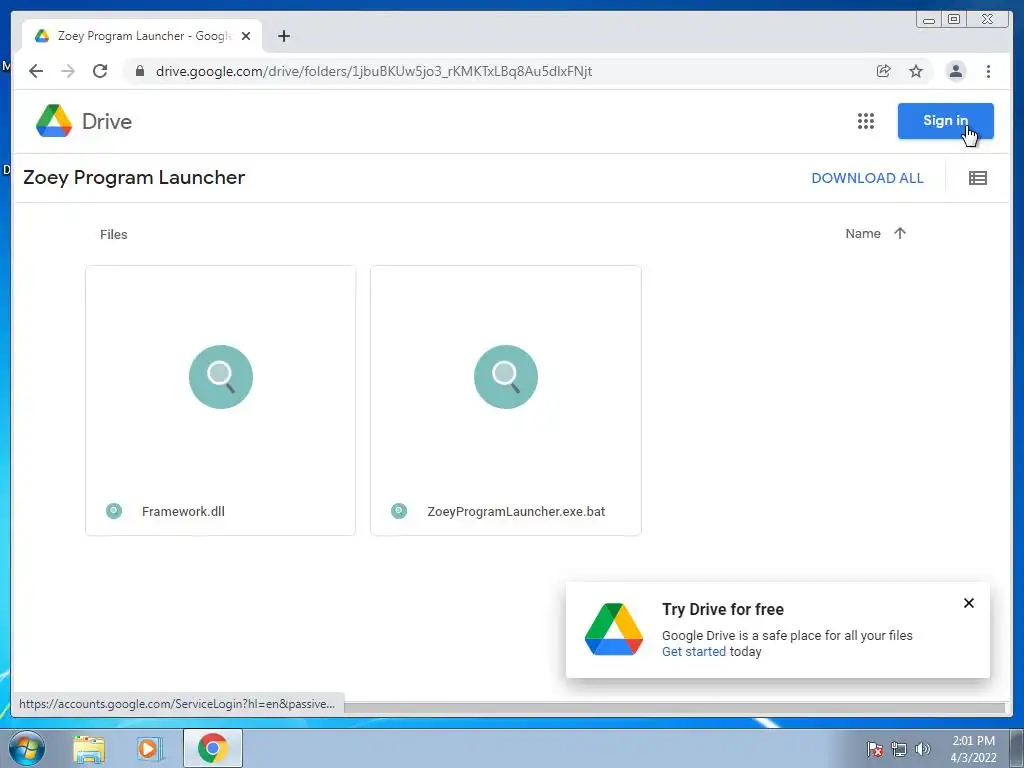
Task: Select the Zoey Program Launcher browser tab
Action: pos(142,36)
